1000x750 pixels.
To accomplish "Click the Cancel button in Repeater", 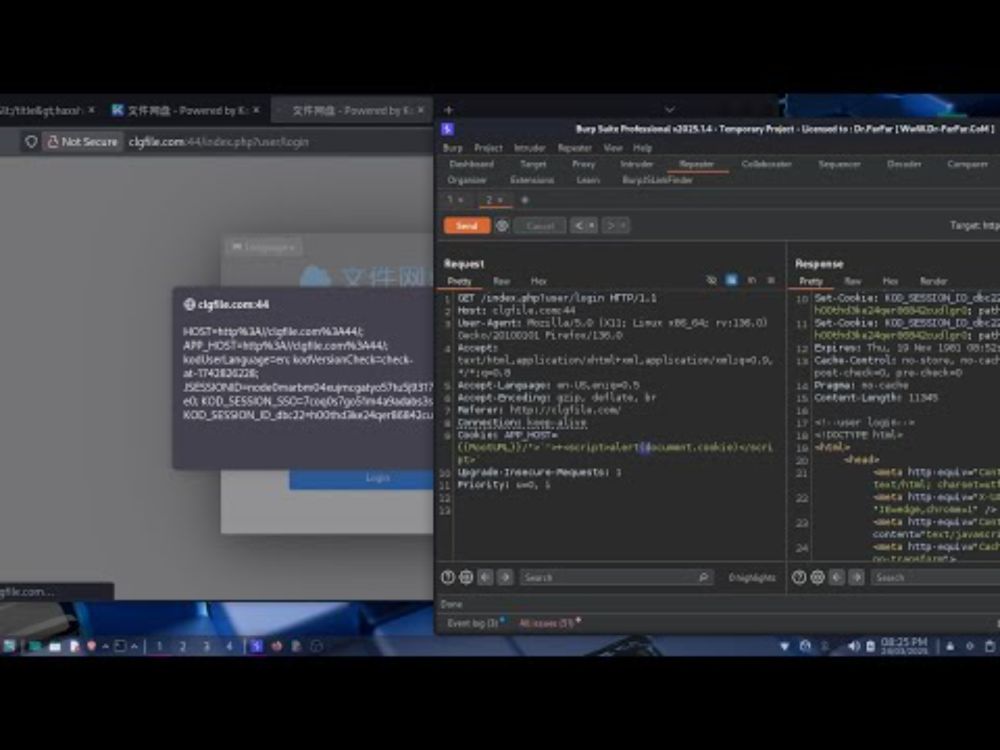I will point(540,226).
